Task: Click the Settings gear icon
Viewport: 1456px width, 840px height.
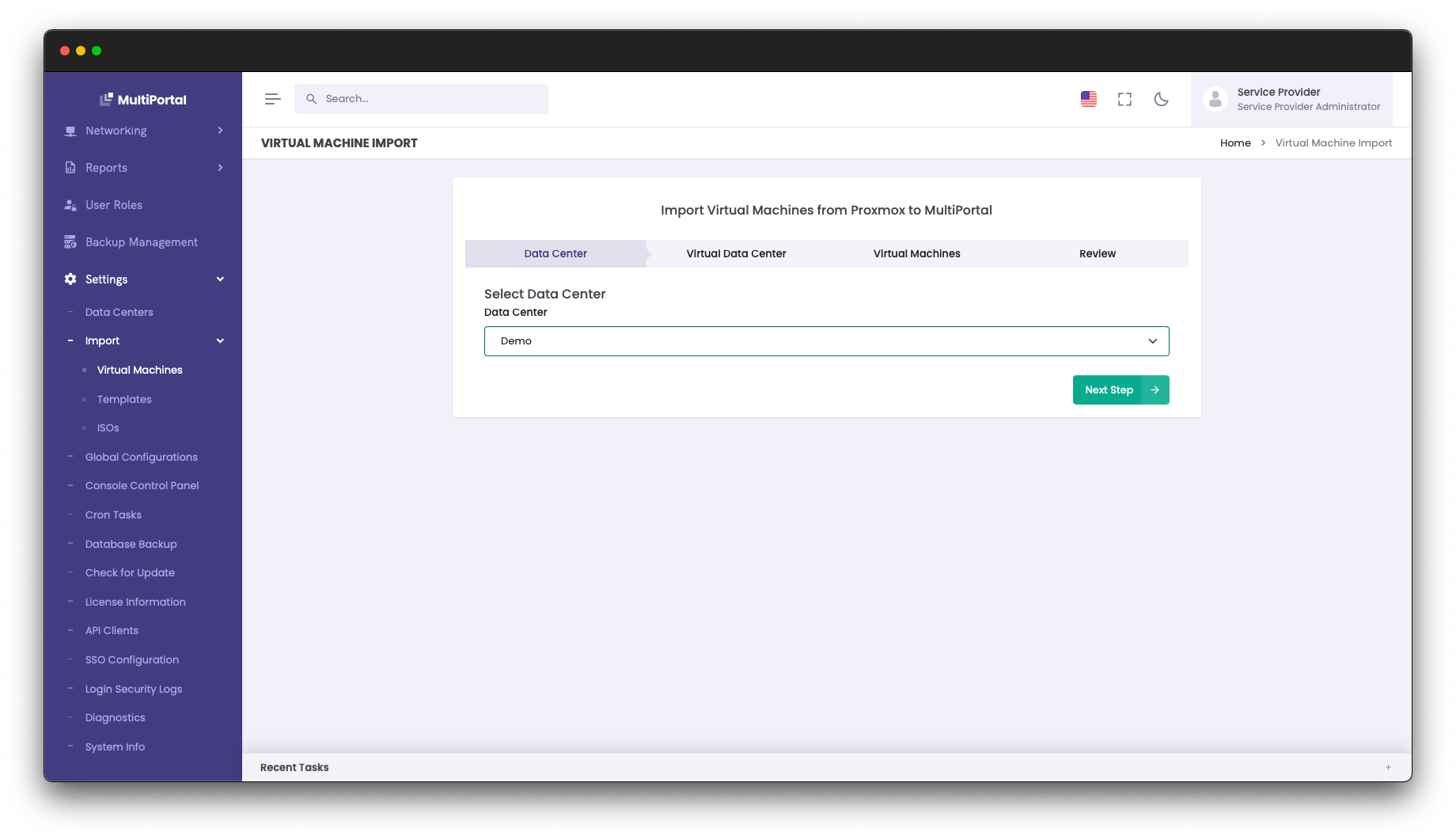Action: pyautogui.click(x=70, y=279)
